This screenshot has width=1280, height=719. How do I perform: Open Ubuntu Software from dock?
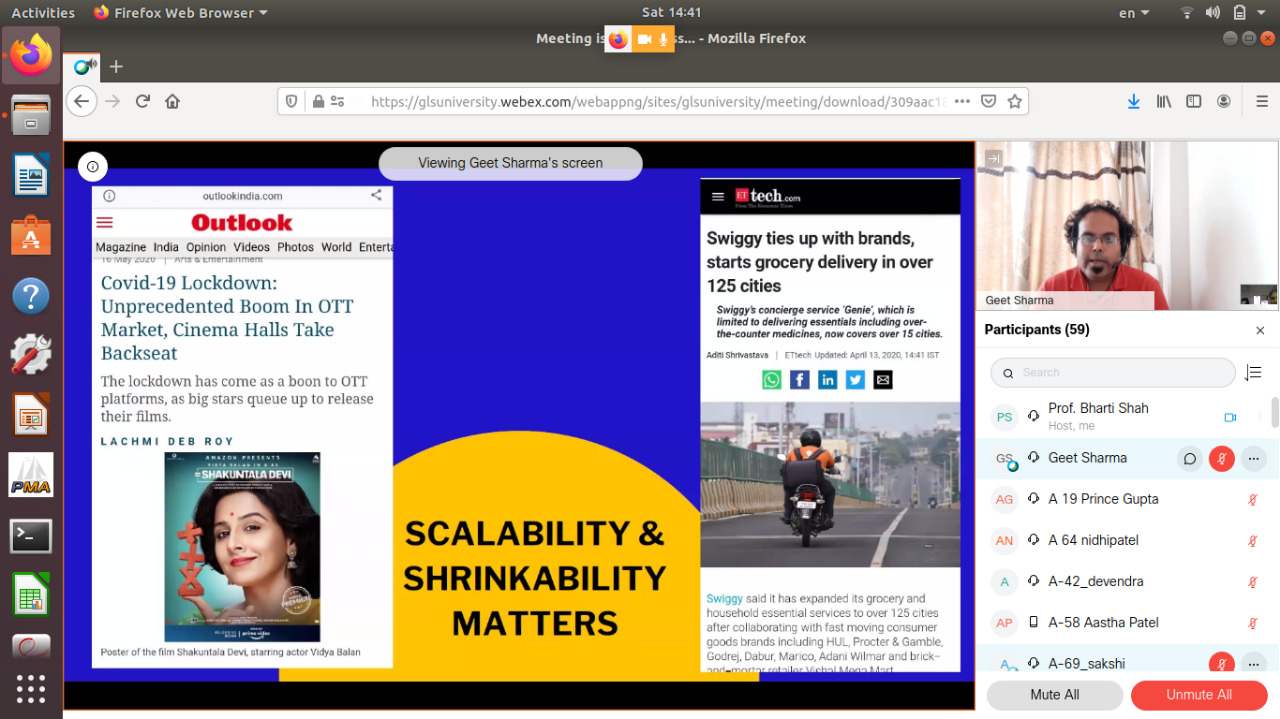pos(31,235)
